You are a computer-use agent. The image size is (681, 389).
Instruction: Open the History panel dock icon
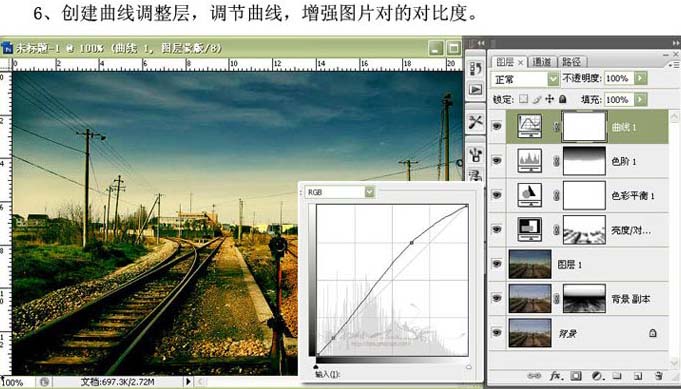476,69
